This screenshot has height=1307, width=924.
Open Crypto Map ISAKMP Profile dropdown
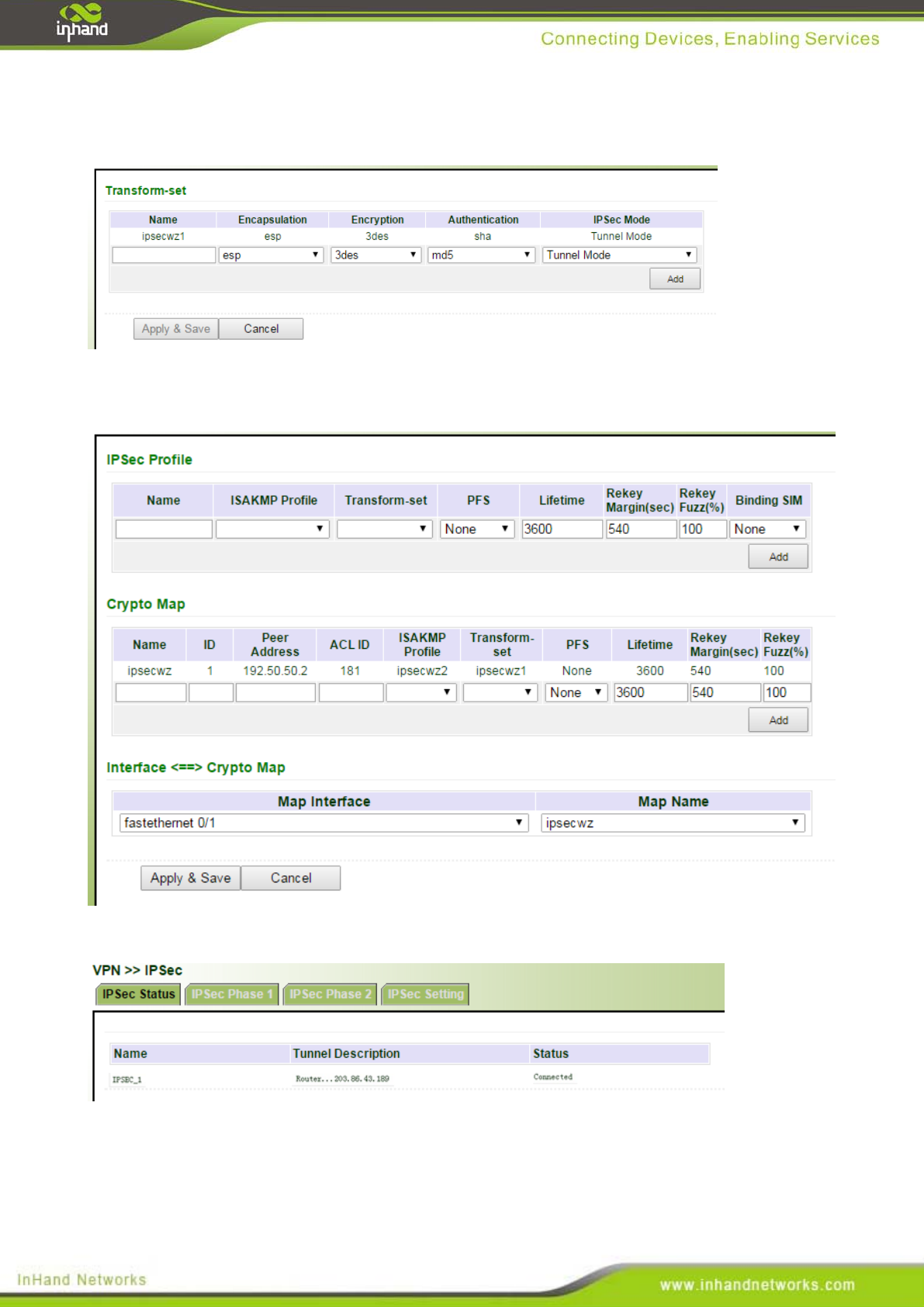[421, 692]
